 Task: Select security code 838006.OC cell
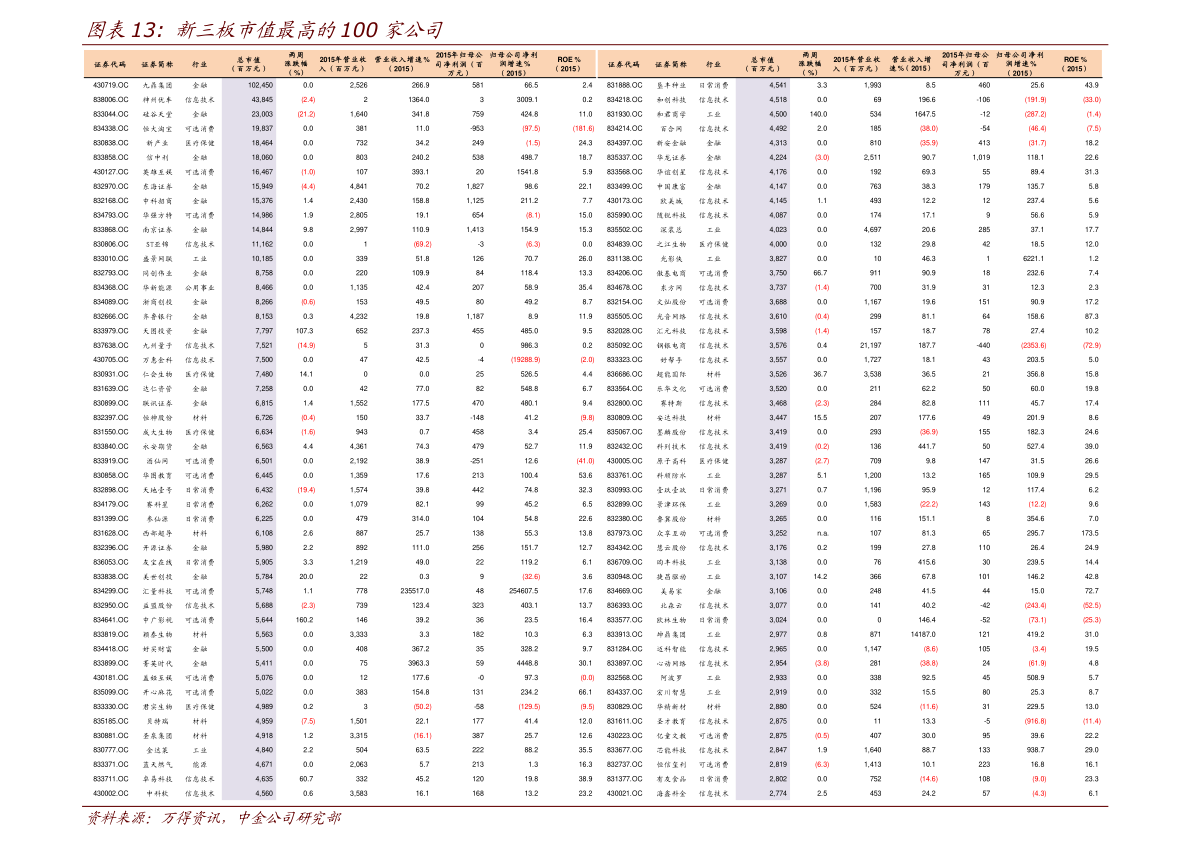[x=109, y=100]
